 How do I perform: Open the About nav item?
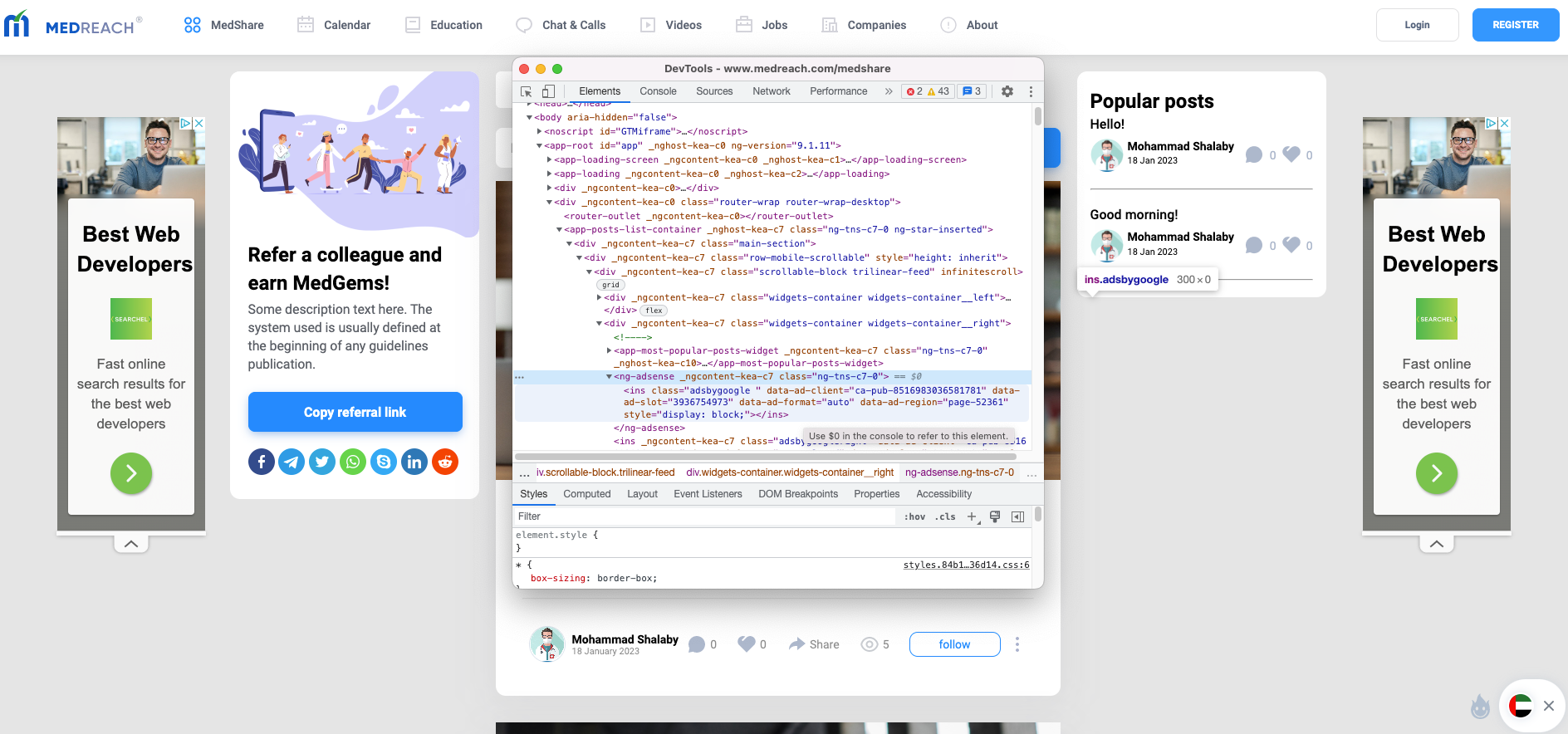(969, 25)
